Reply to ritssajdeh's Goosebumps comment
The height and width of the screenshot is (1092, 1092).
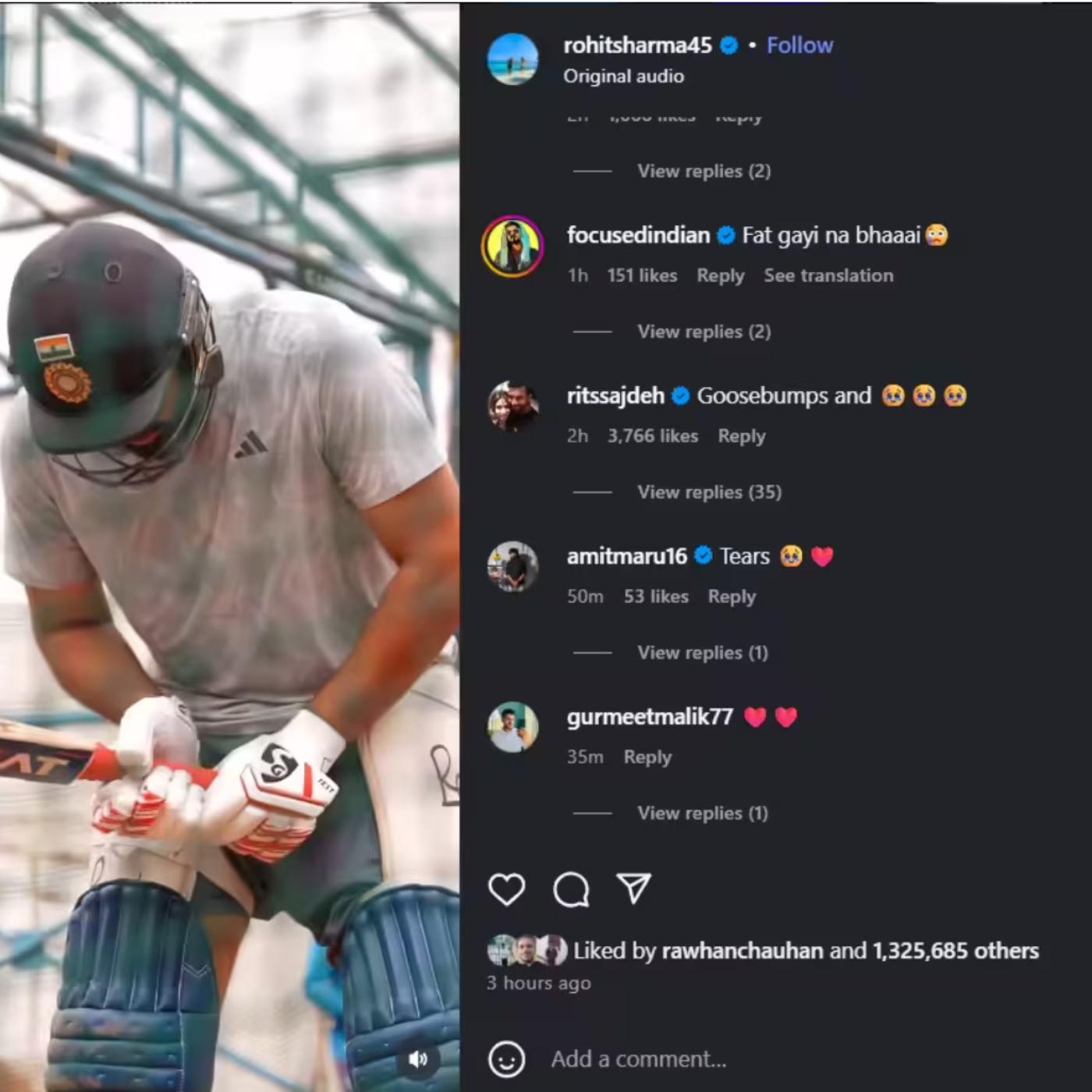pyautogui.click(x=741, y=436)
